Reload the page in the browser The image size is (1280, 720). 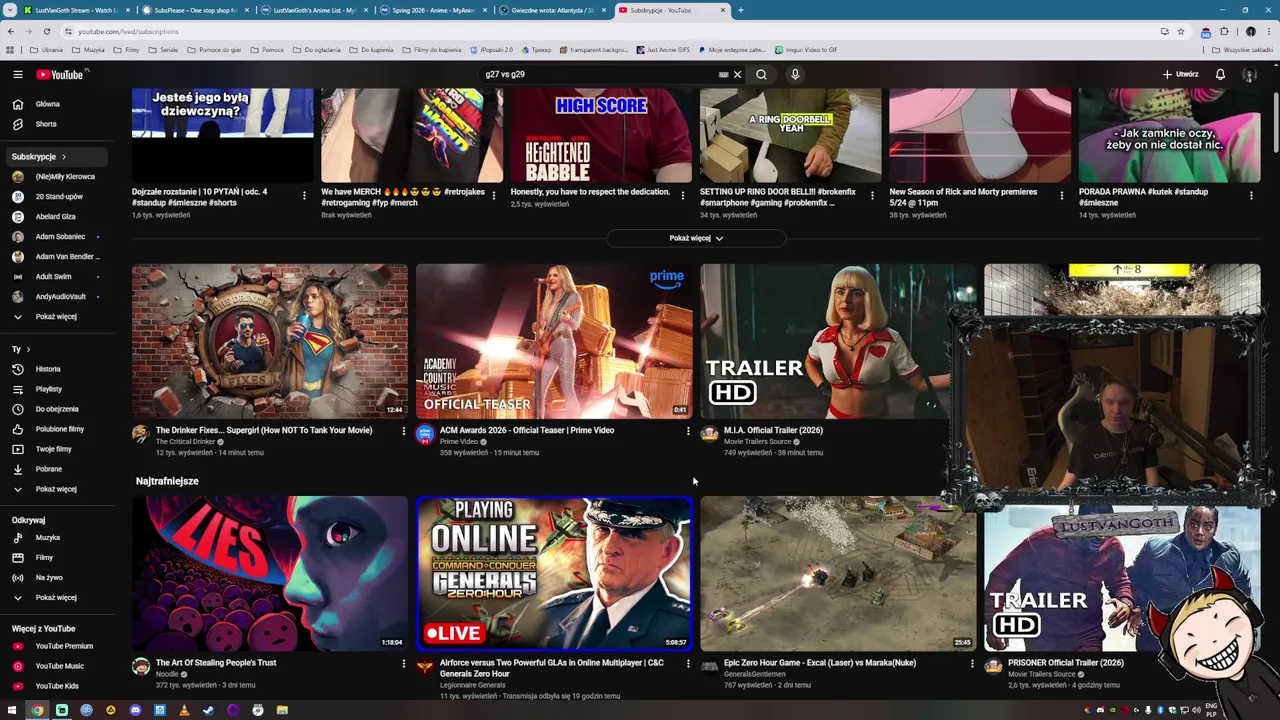click(x=46, y=31)
